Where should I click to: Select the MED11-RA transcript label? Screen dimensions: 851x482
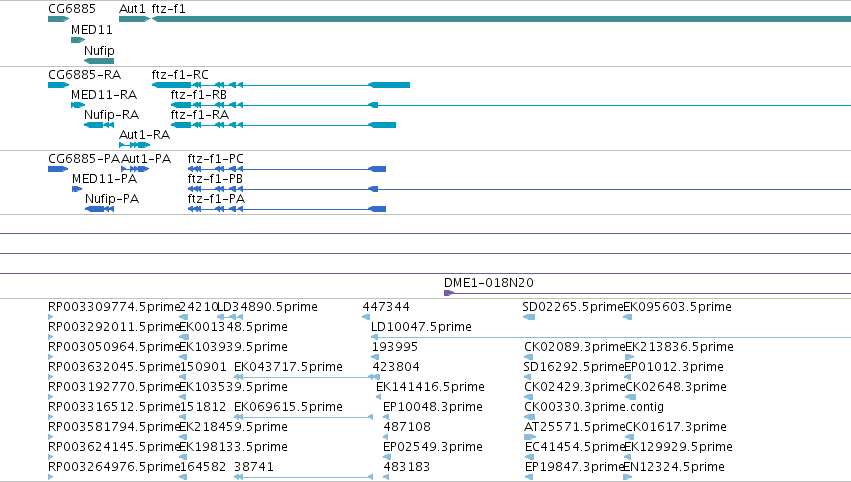[104, 95]
